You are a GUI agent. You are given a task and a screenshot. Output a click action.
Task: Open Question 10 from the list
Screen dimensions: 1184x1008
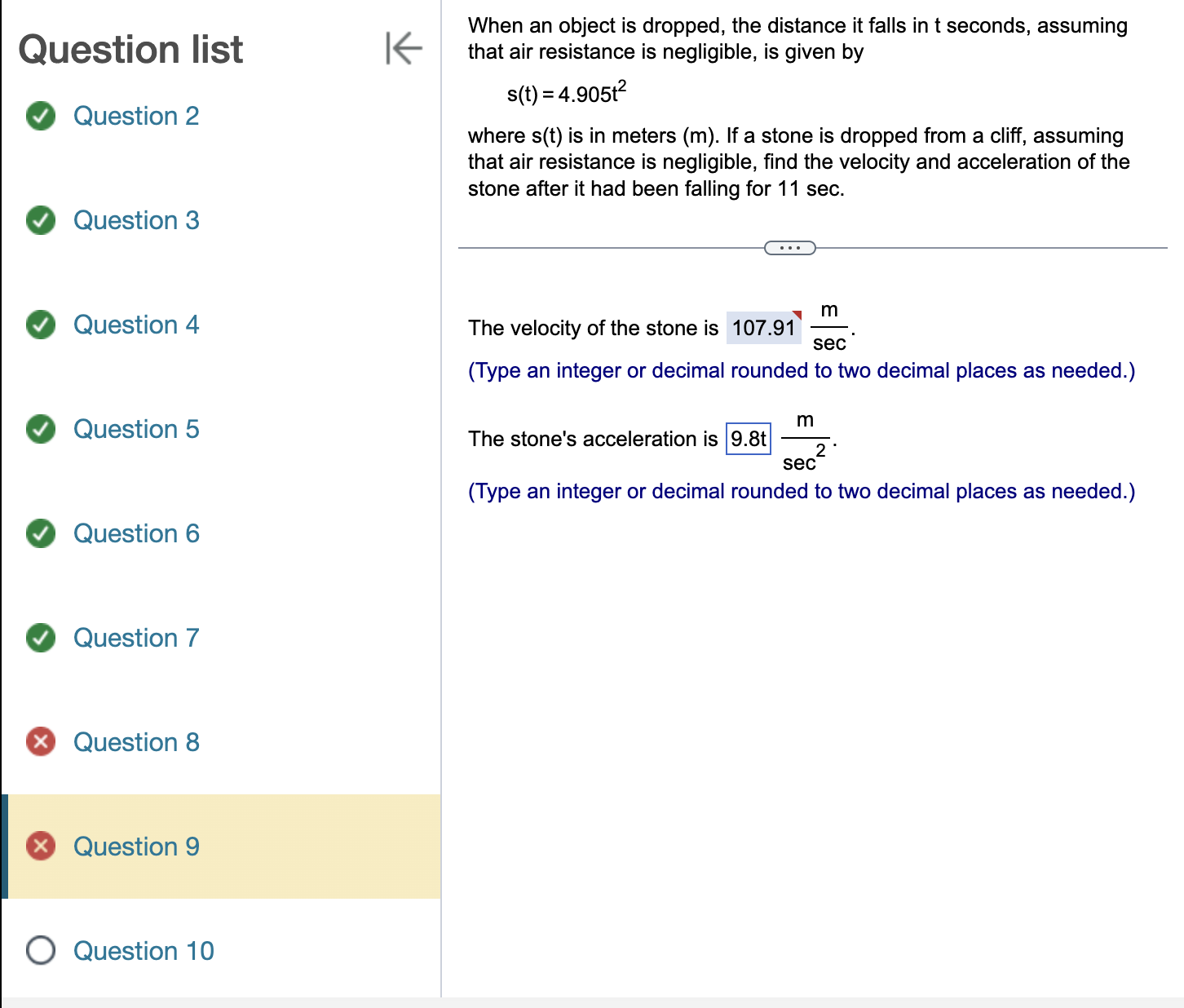144,951
